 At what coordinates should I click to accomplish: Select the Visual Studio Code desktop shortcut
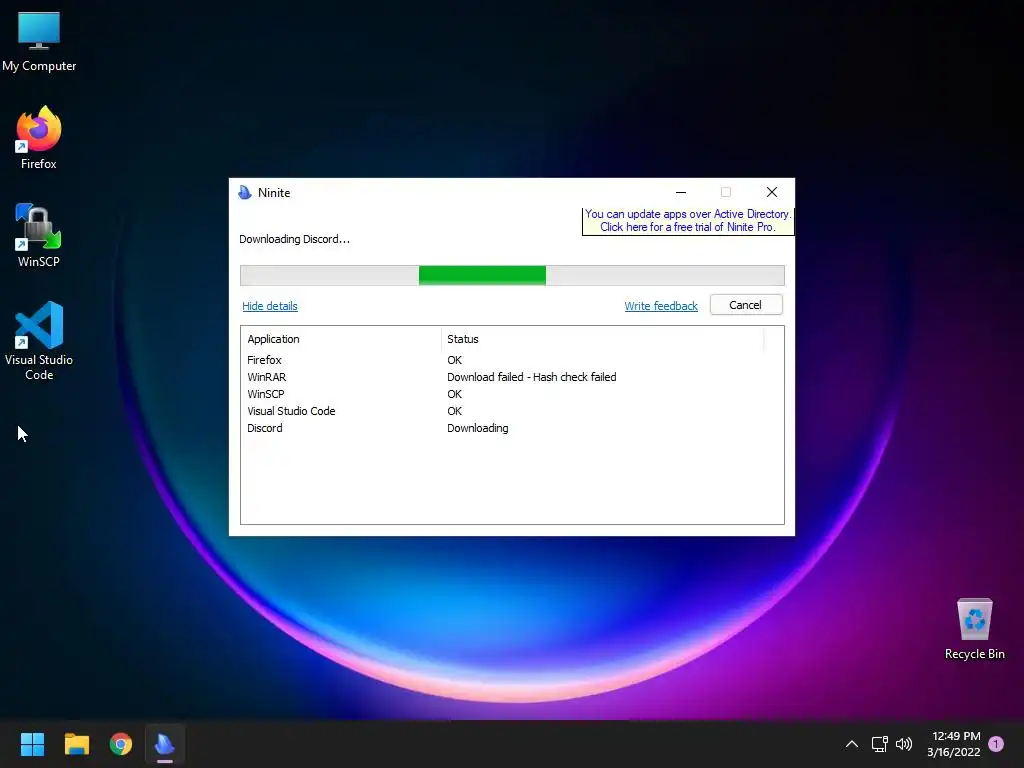tap(39, 340)
